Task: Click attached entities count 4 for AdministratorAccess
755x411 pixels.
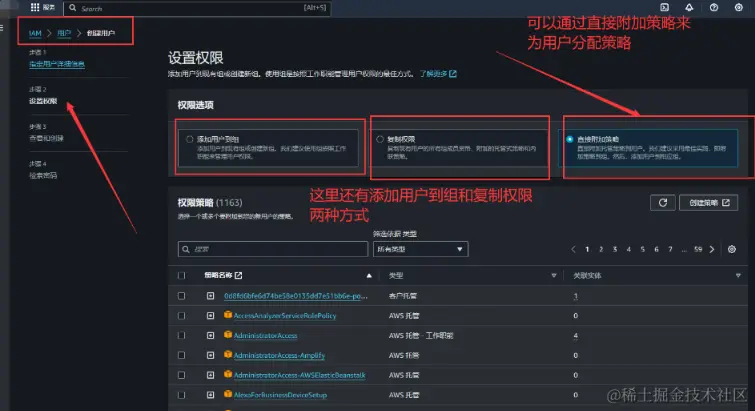Action: [575, 335]
